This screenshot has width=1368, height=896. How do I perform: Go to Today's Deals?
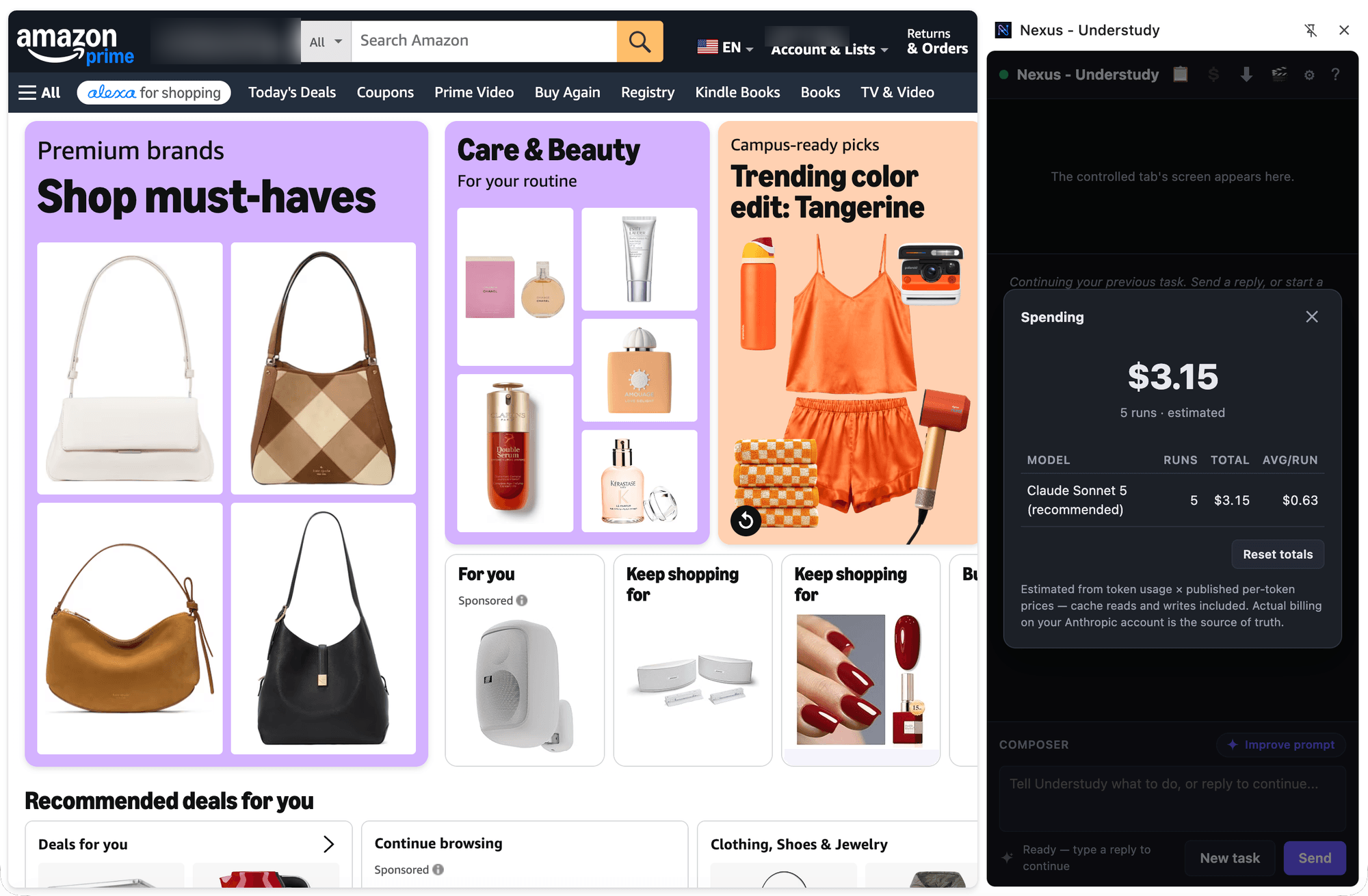point(292,92)
